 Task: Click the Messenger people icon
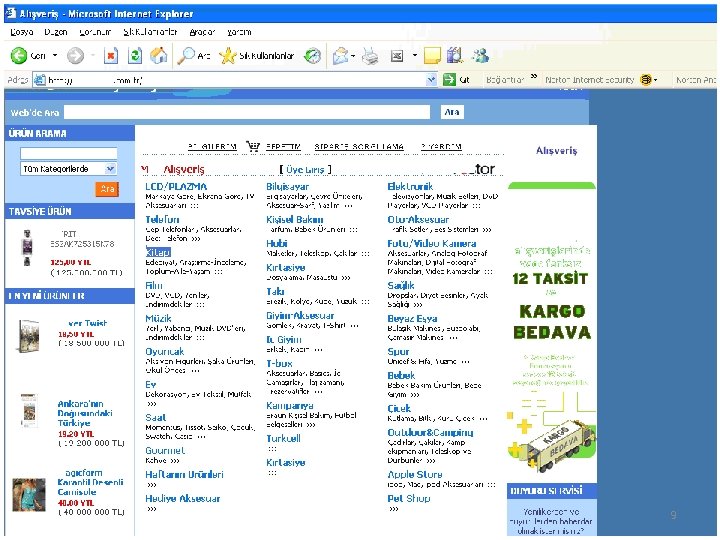[481, 56]
